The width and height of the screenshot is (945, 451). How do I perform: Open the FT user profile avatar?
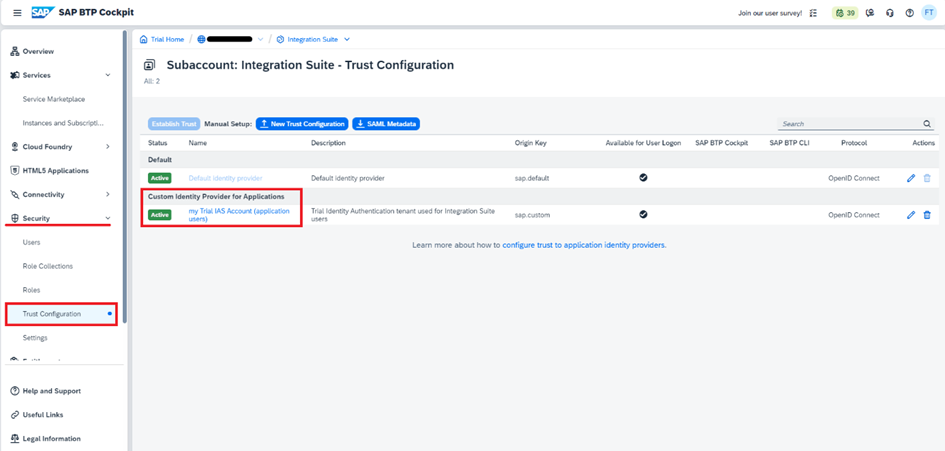(x=929, y=13)
